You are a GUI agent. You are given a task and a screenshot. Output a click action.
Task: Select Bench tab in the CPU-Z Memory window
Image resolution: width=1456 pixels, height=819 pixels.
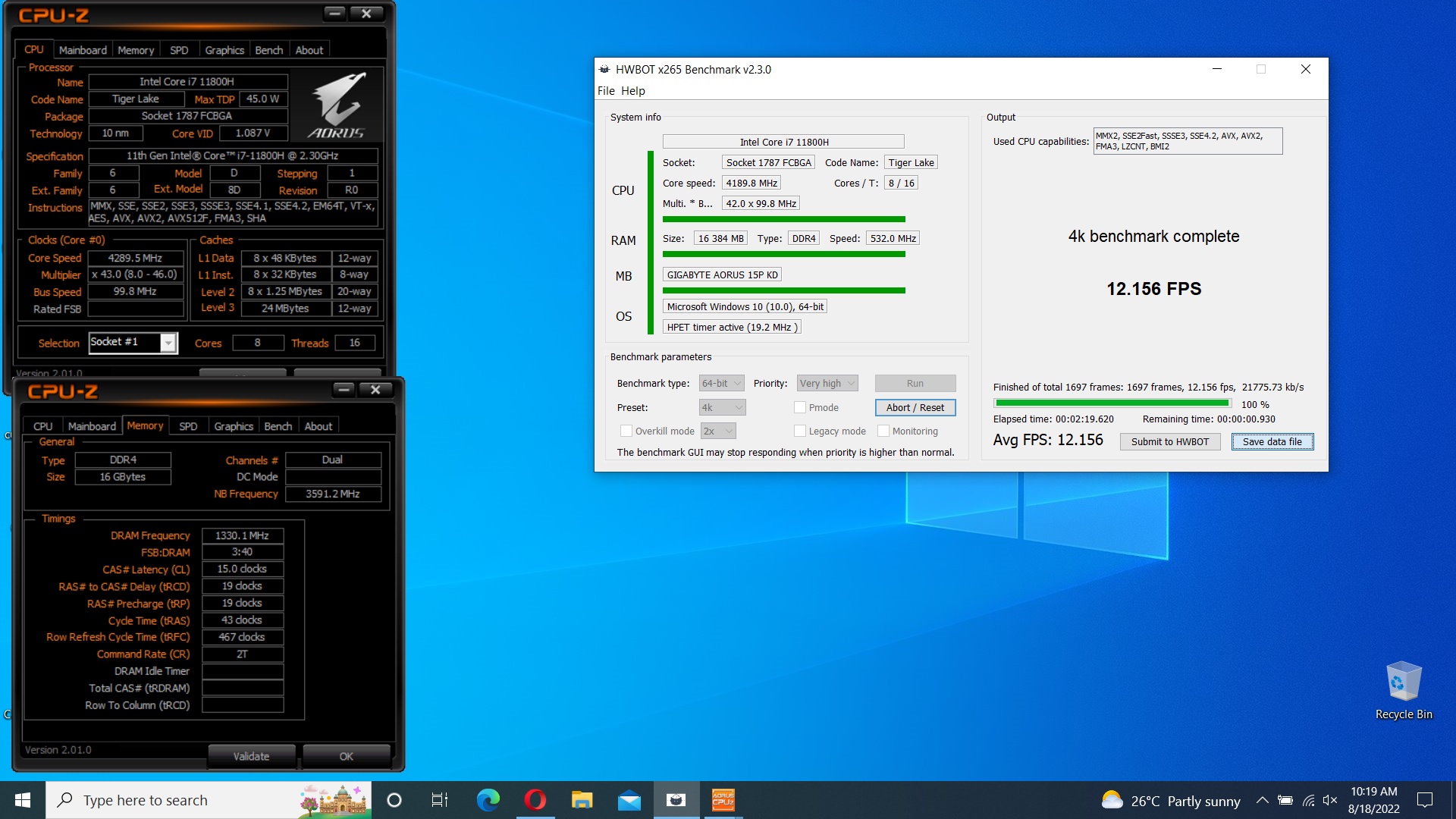pyautogui.click(x=278, y=426)
